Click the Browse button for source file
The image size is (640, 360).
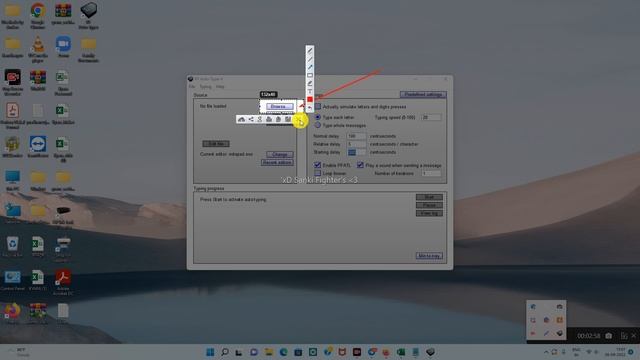click(x=280, y=107)
